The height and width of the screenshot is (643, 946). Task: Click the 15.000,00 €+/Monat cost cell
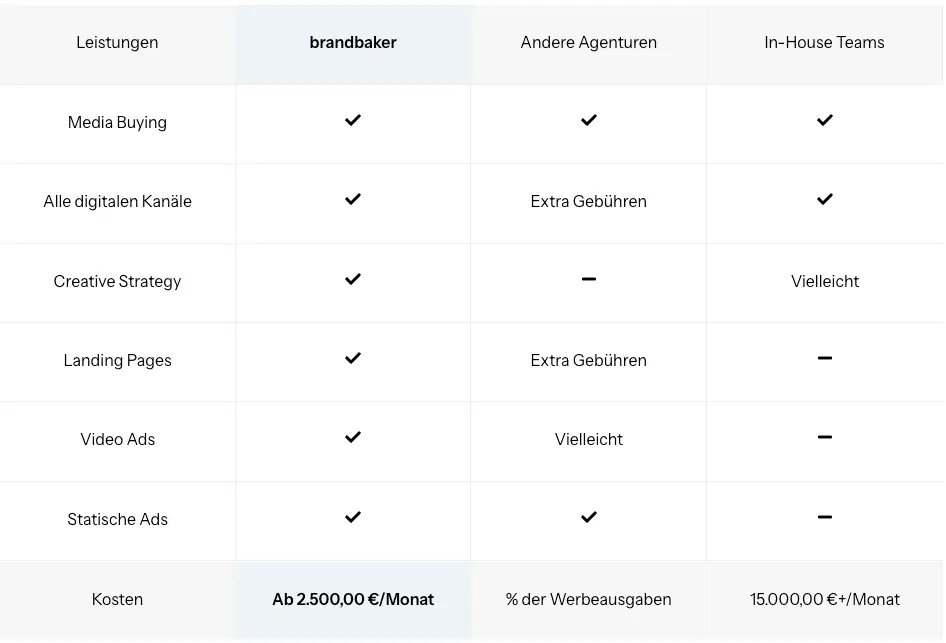[x=825, y=599]
